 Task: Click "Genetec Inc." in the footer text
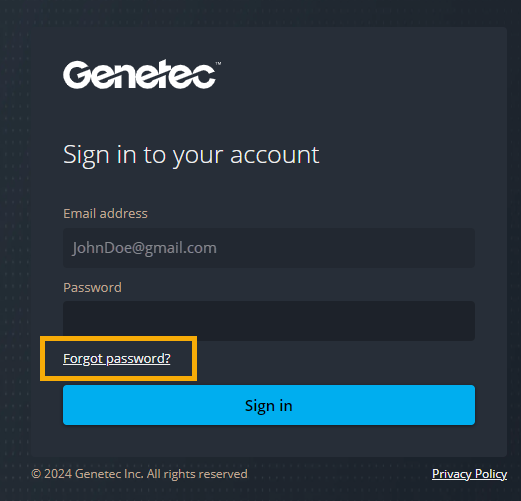pyautogui.click(x=109, y=474)
